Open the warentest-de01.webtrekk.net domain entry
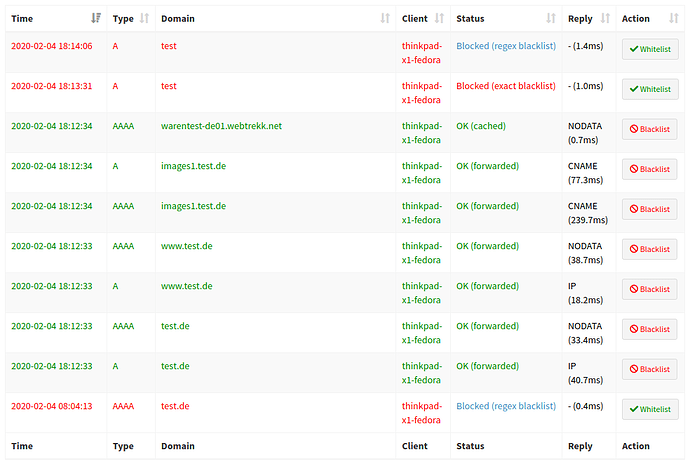This screenshot has height=463, width=690. (x=221, y=126)
